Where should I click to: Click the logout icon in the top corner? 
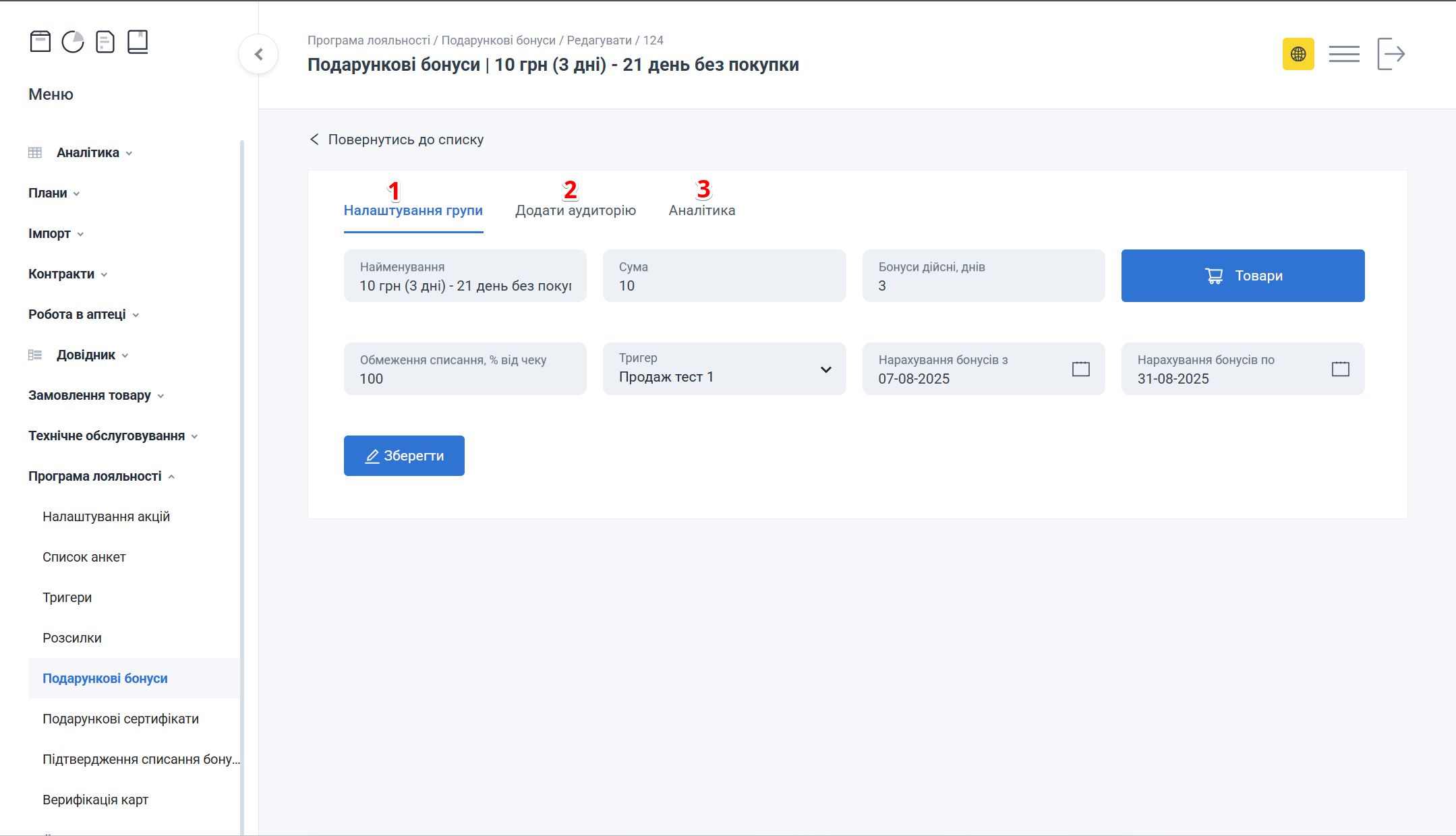click(1391, 53)
